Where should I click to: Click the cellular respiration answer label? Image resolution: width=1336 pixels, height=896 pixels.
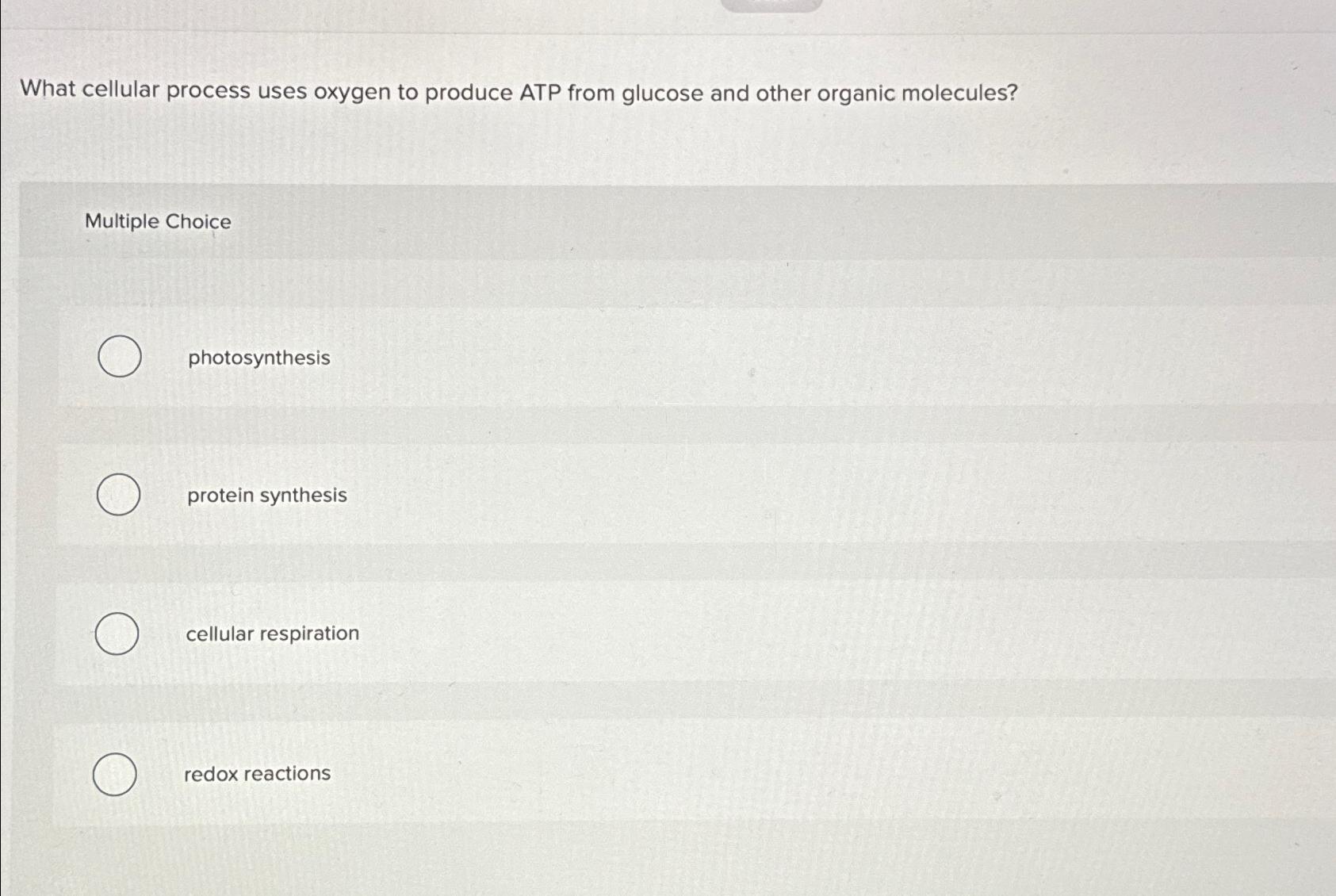pos(271,633)
